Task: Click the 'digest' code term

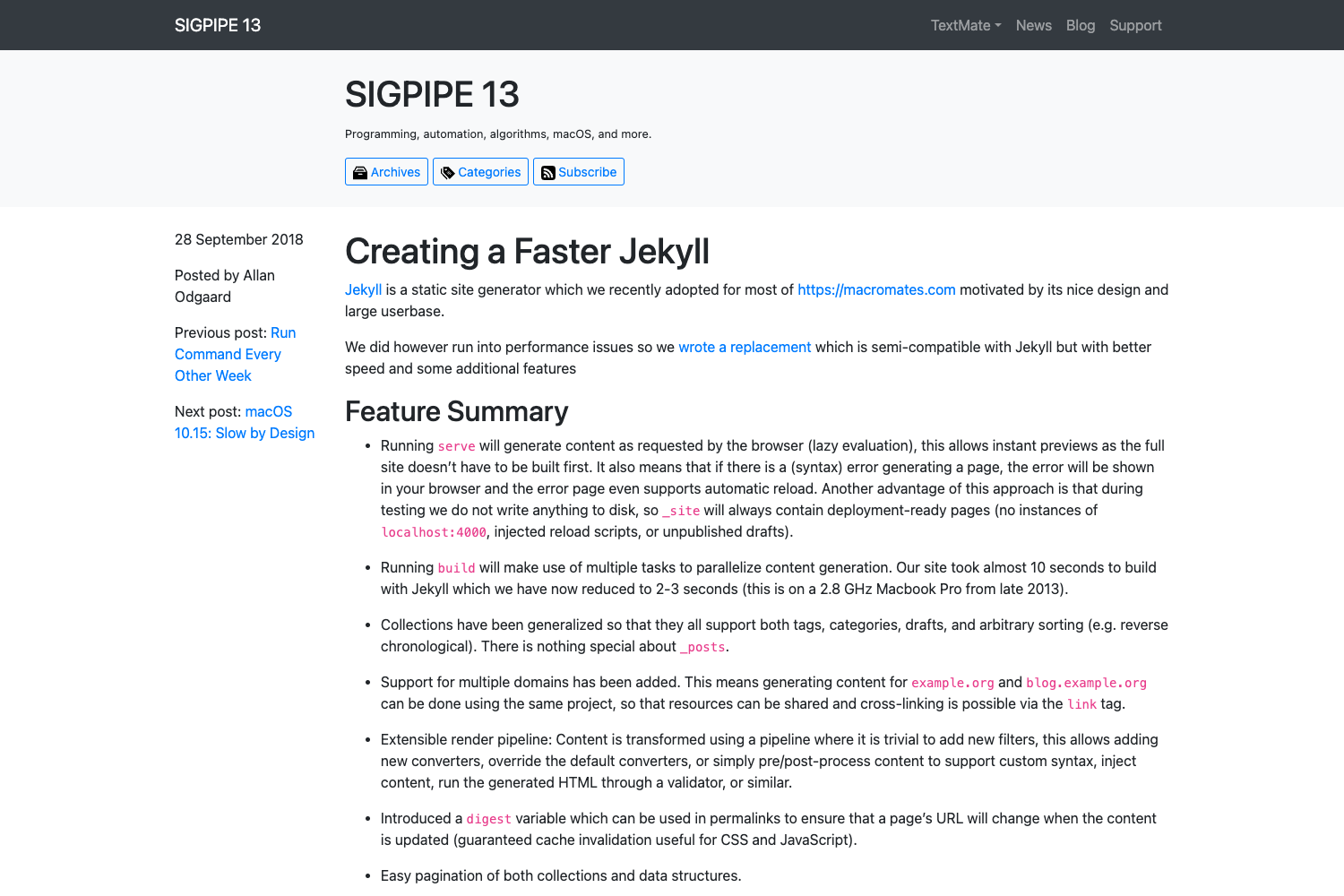Action: coord(488,819)
